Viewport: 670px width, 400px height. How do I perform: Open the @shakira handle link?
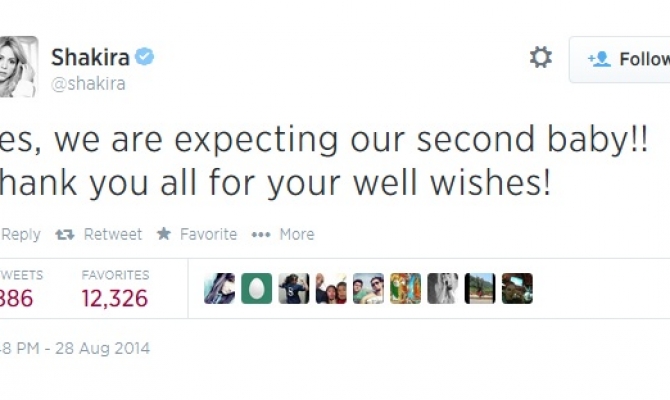point(88,84)
